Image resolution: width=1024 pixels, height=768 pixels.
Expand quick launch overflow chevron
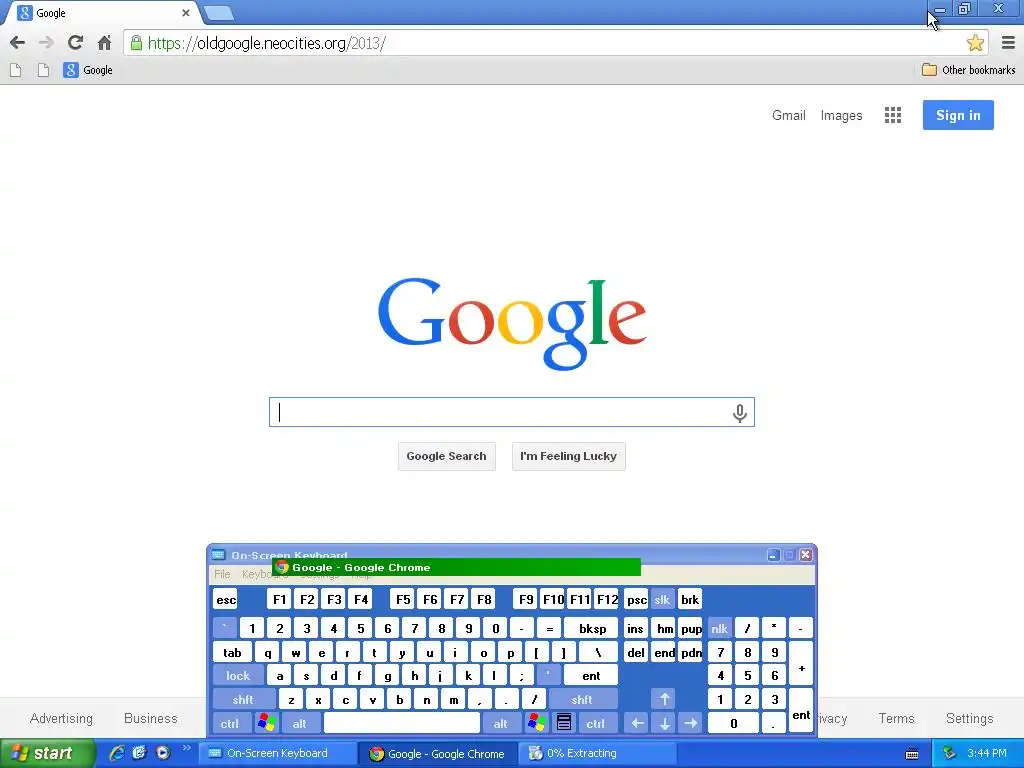(187, 748)
